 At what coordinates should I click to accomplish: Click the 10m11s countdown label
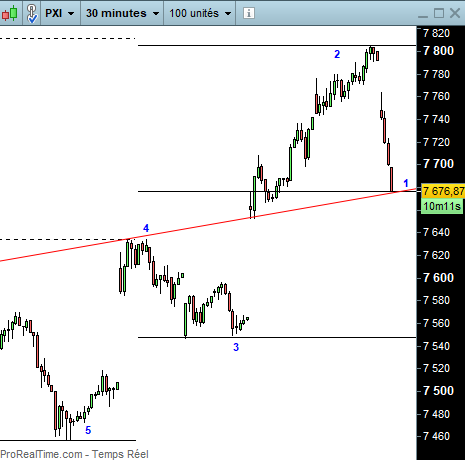(442, 206)
